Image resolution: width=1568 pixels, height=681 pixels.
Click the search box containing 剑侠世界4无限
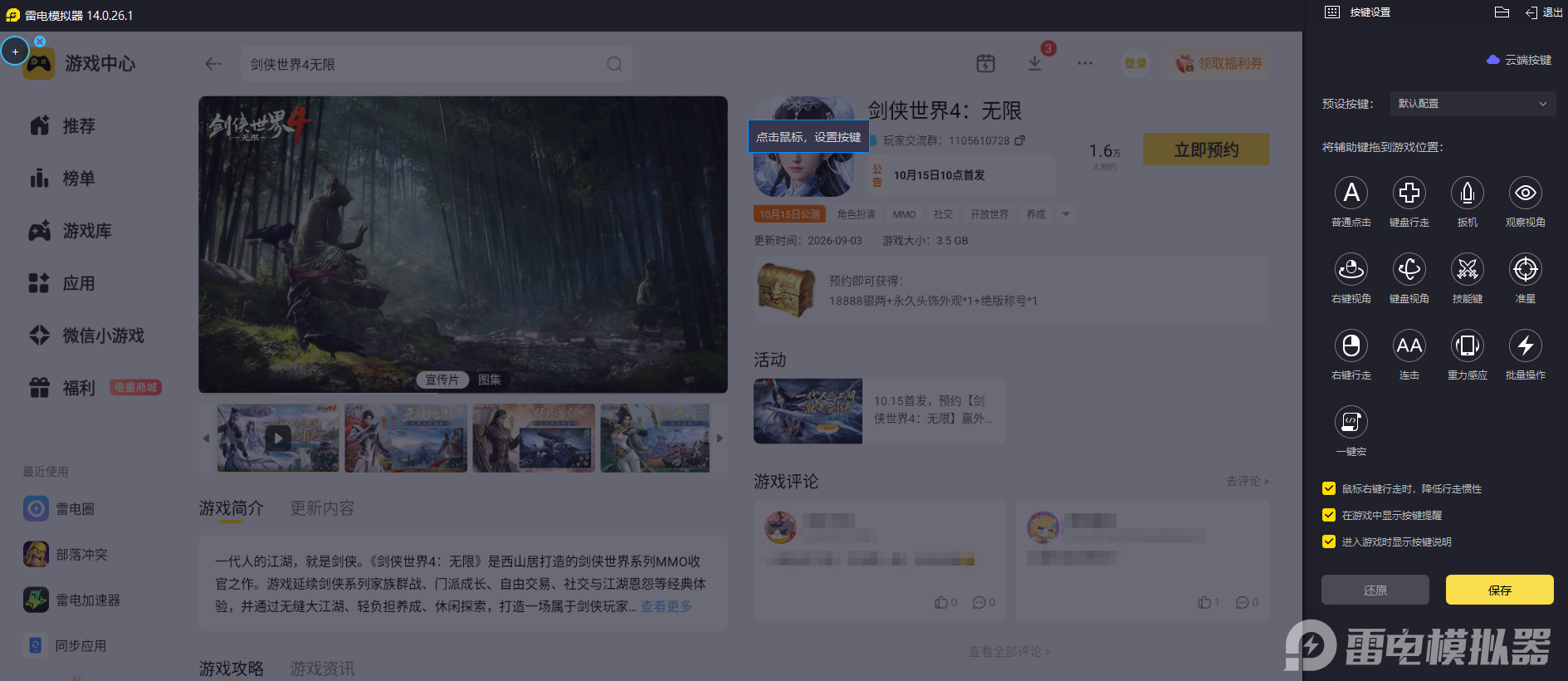[437, 64]
